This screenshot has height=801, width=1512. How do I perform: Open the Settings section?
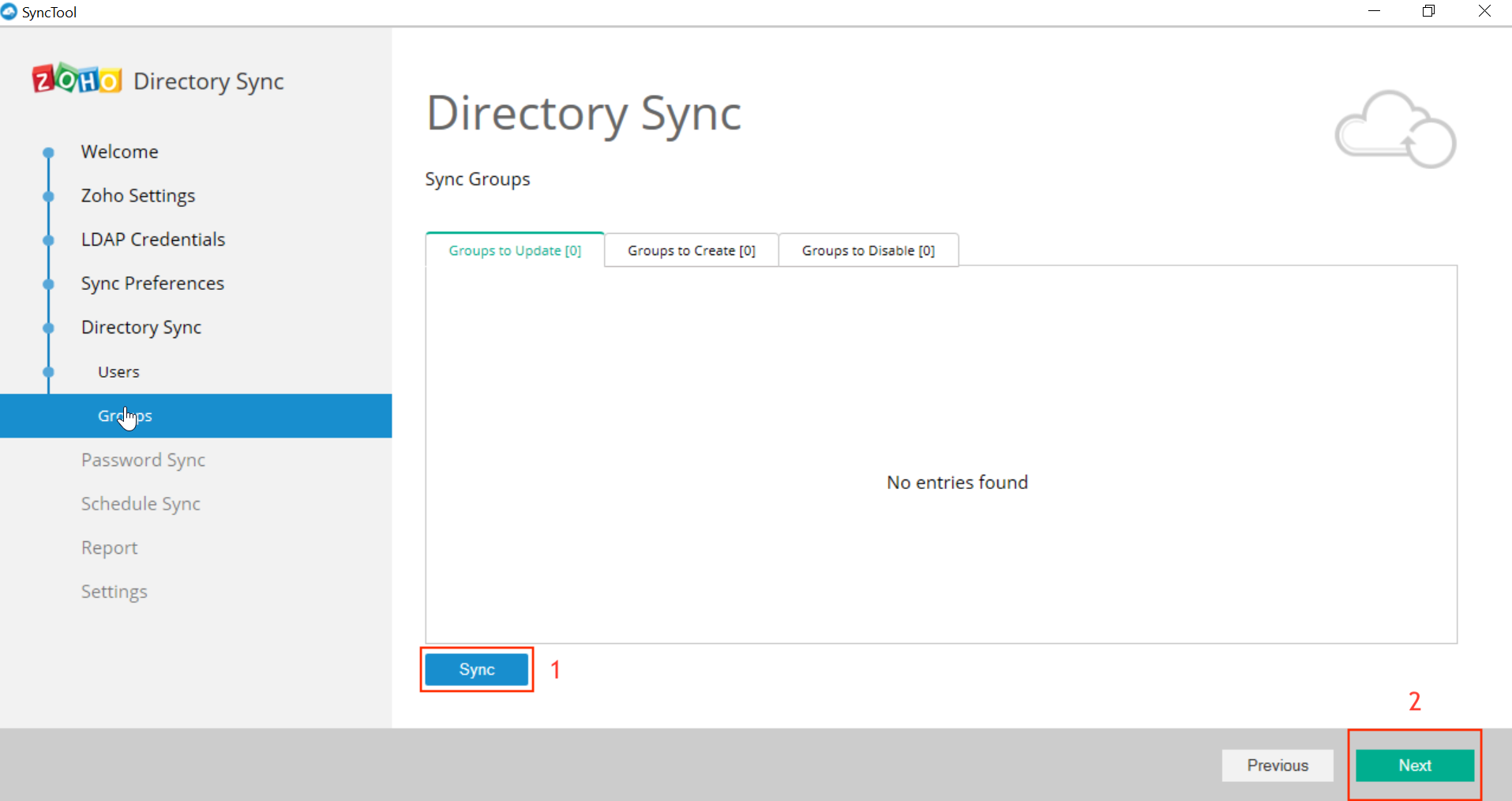pyautogui.click(x=114, y=591)
